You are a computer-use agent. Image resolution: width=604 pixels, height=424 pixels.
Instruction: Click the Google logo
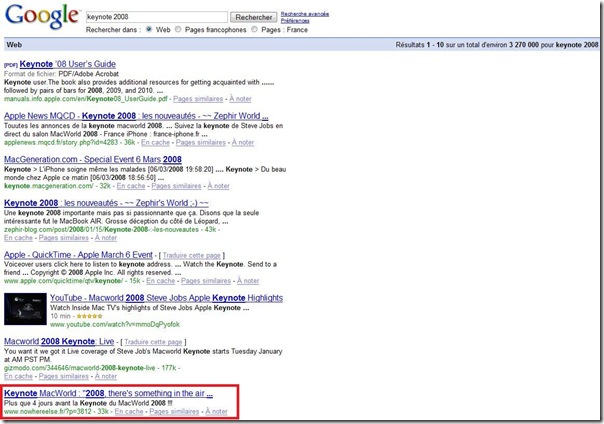click(x=42, y=17)
